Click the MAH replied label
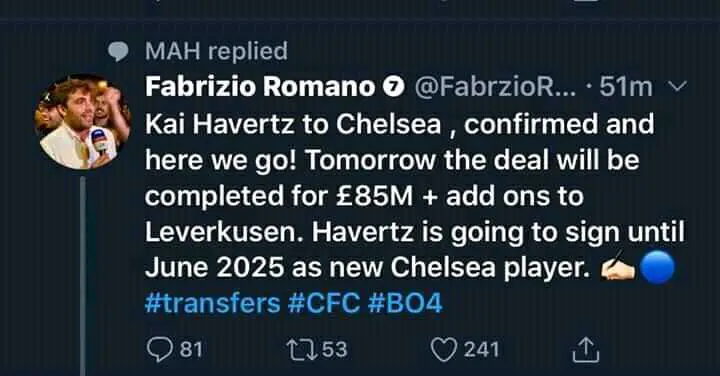Screen dimensions: 720x376 pyautogui.click(x=216, y=51)
